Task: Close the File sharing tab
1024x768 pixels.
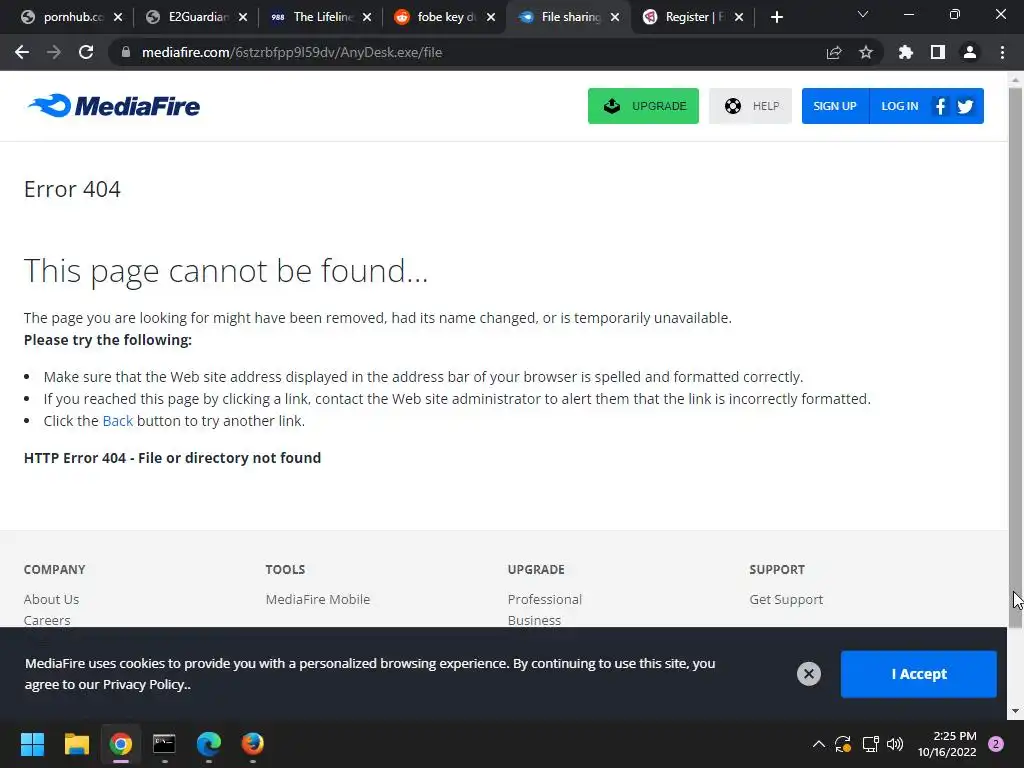Action: [615, 17]
